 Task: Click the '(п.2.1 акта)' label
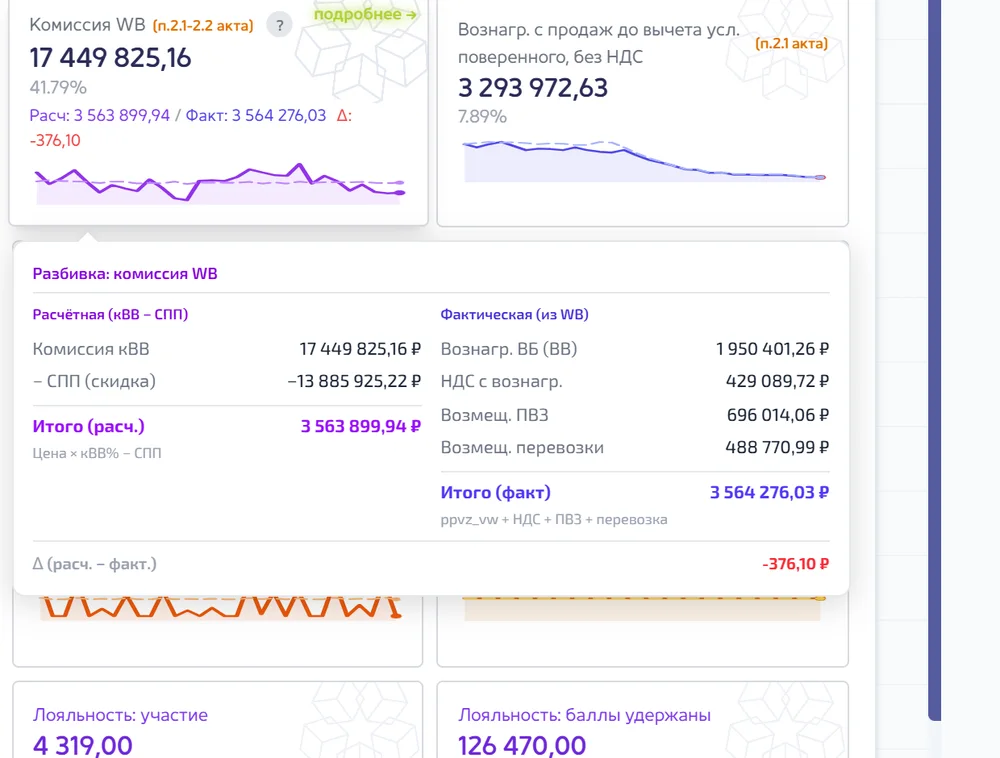791,43
